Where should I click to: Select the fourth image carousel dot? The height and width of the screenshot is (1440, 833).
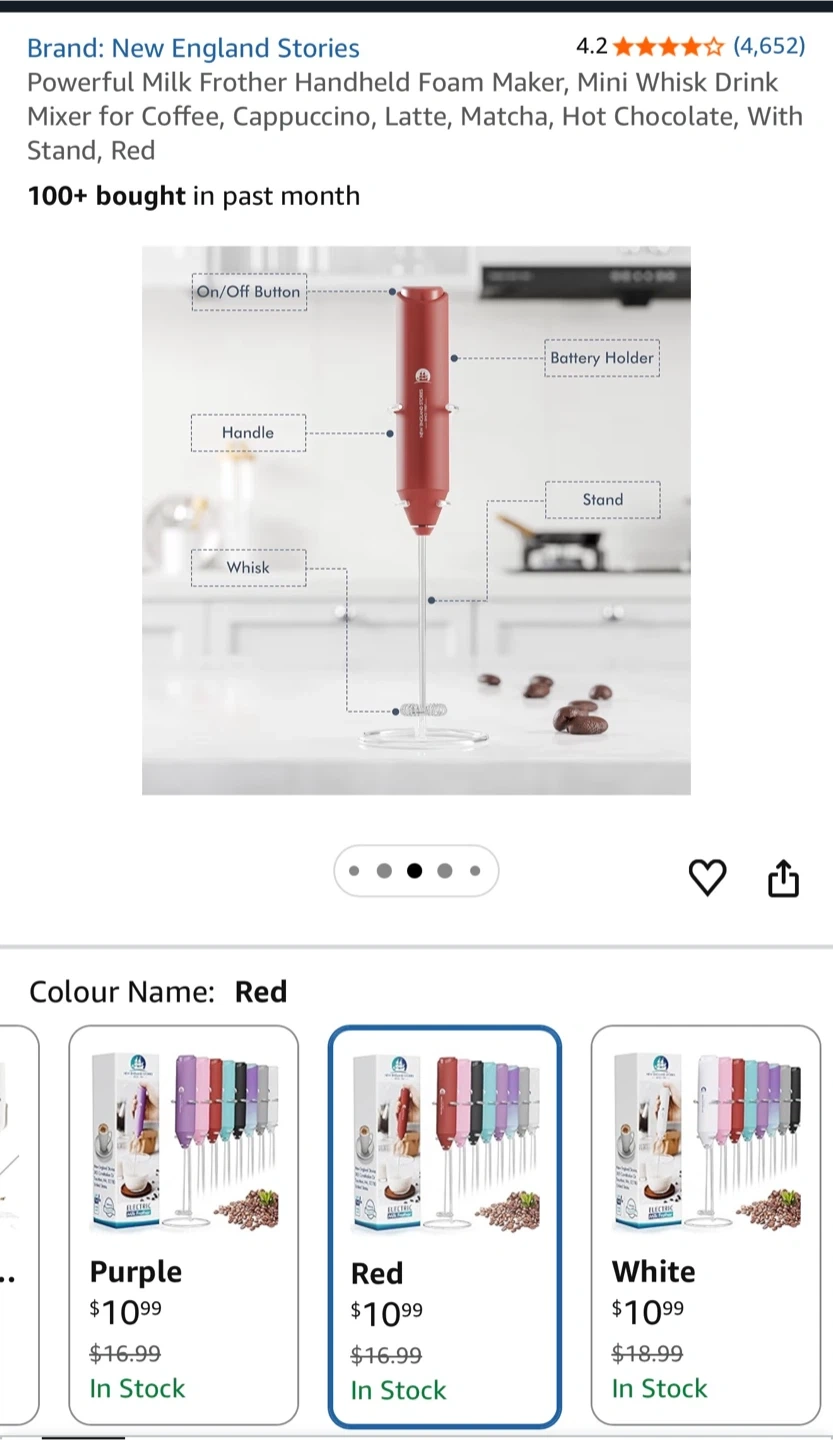[x=445, y=871]
